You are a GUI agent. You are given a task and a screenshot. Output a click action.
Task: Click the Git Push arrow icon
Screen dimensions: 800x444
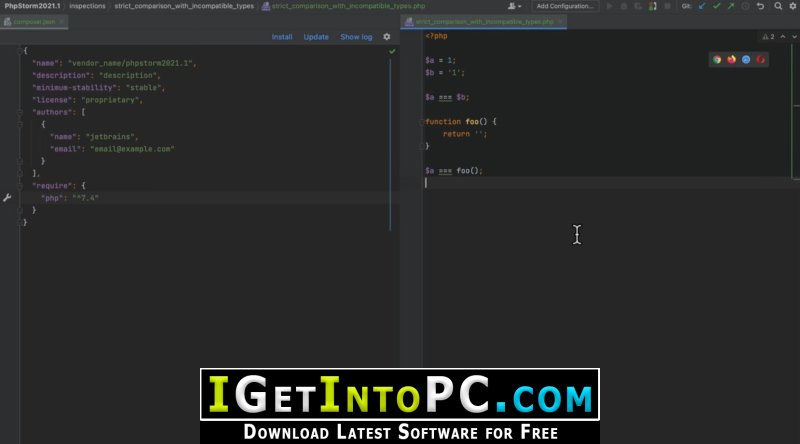(731, 6)
